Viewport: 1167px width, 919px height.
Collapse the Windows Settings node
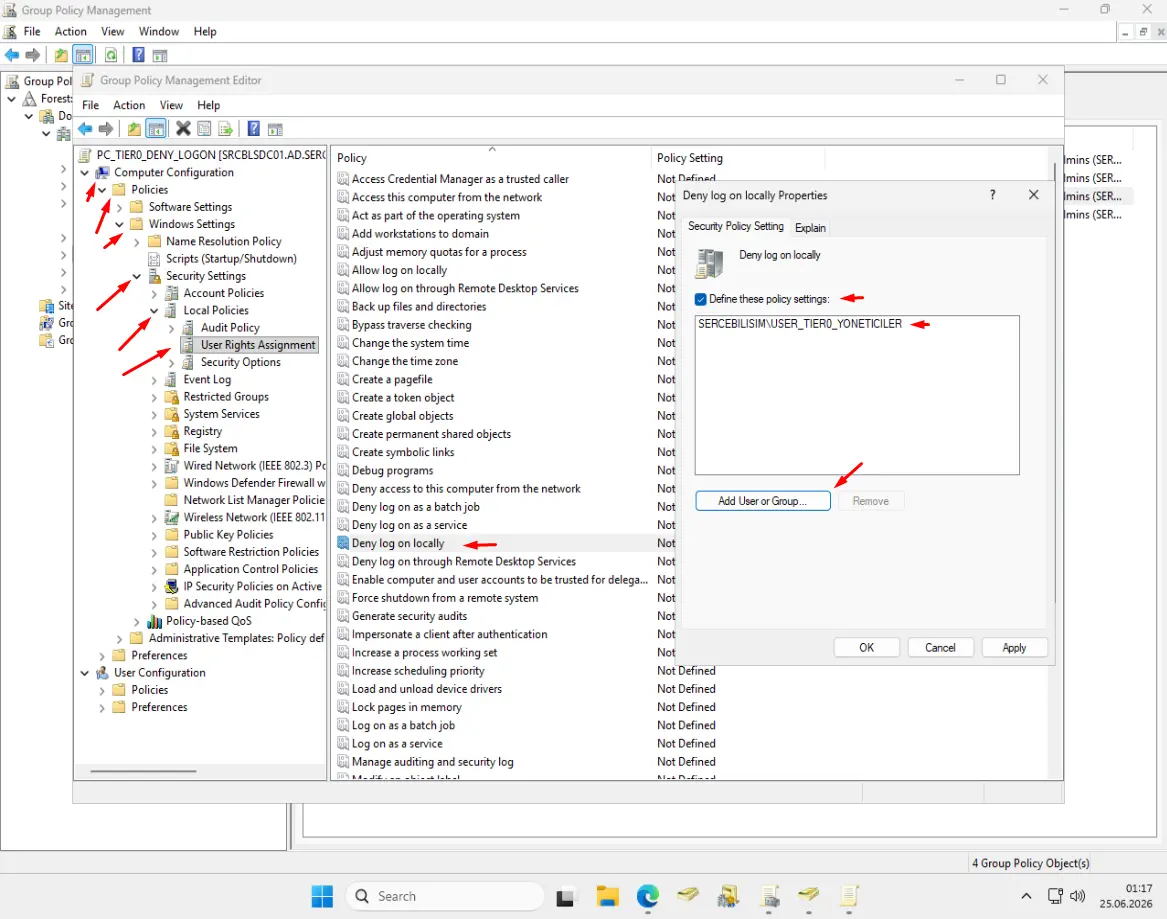tap(119, 224)
